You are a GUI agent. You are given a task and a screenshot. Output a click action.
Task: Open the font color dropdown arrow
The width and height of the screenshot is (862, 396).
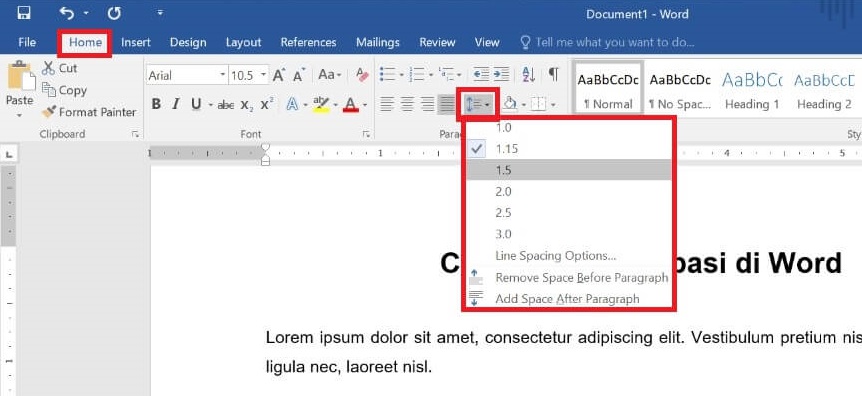(x=365, y=104)
